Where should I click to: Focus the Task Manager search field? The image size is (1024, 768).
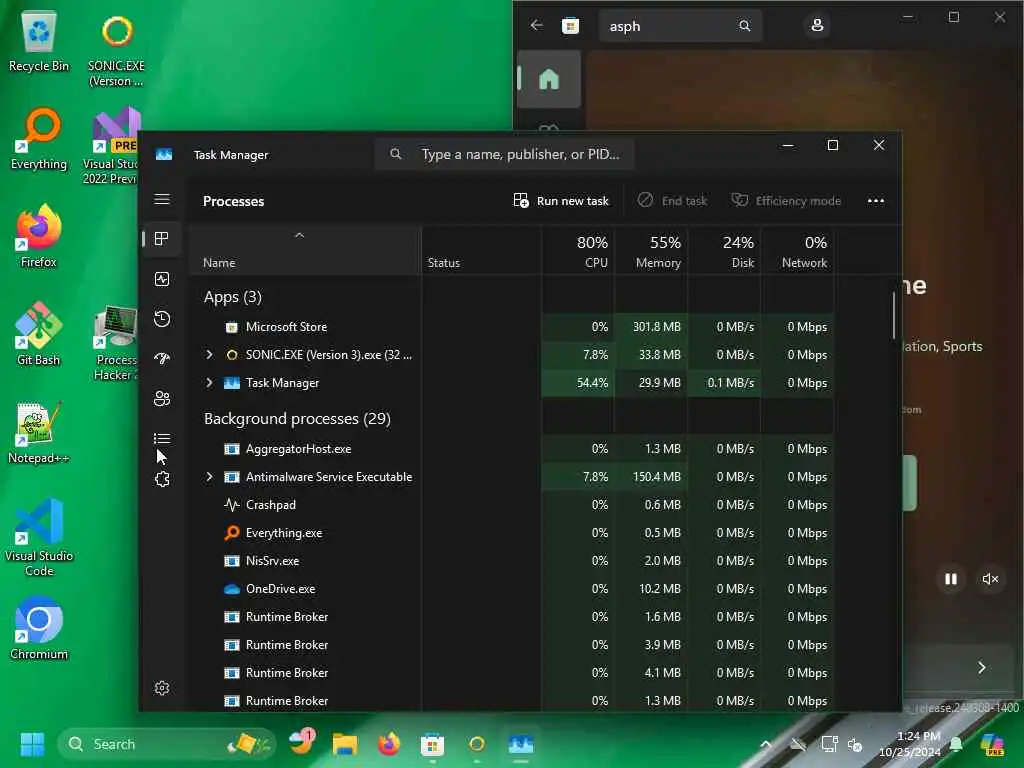point(504,154)
